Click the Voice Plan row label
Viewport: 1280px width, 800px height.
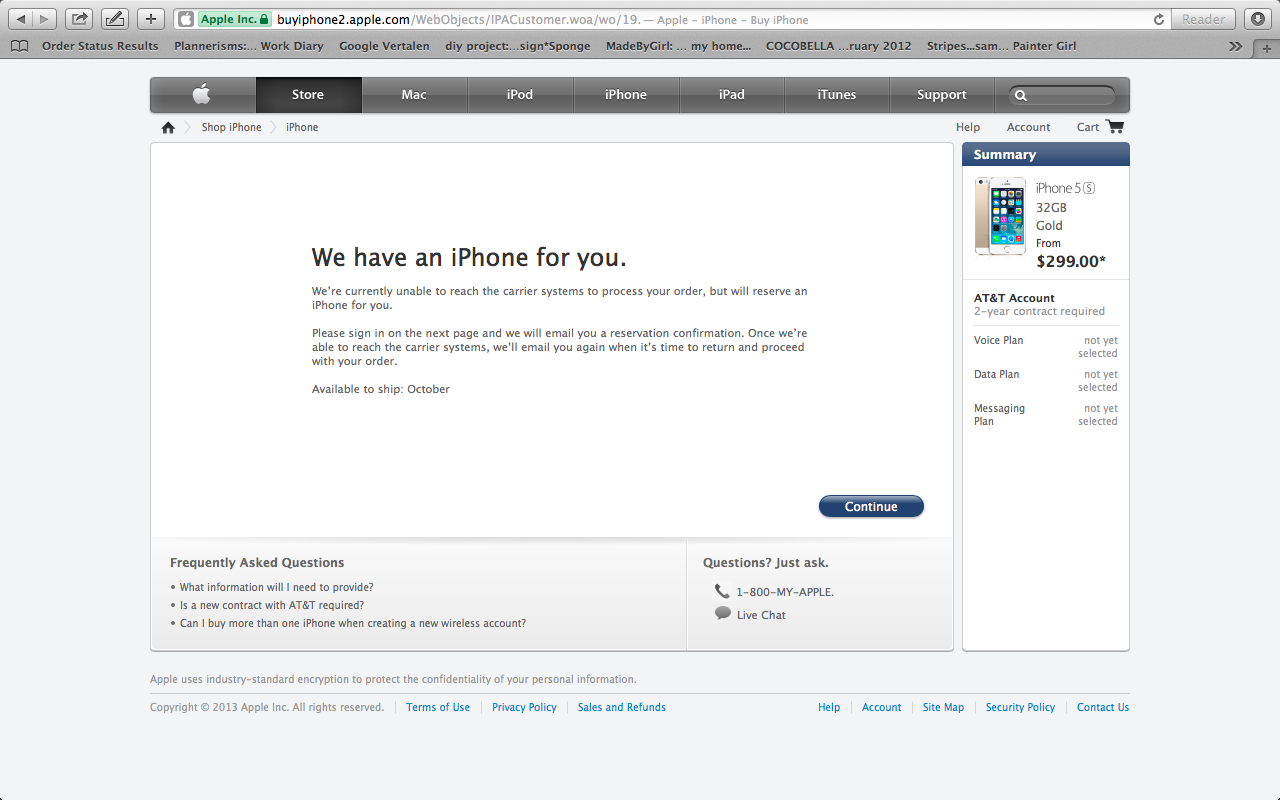tap(999, 340)
